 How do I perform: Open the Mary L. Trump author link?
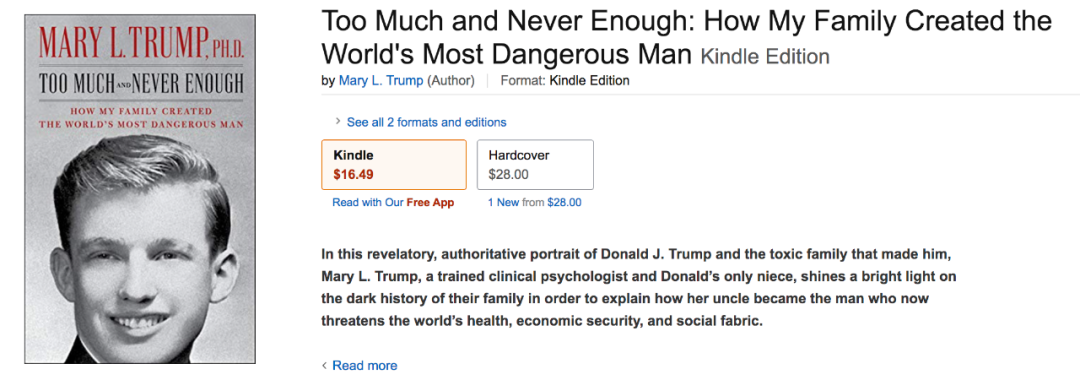coord(381,81)
